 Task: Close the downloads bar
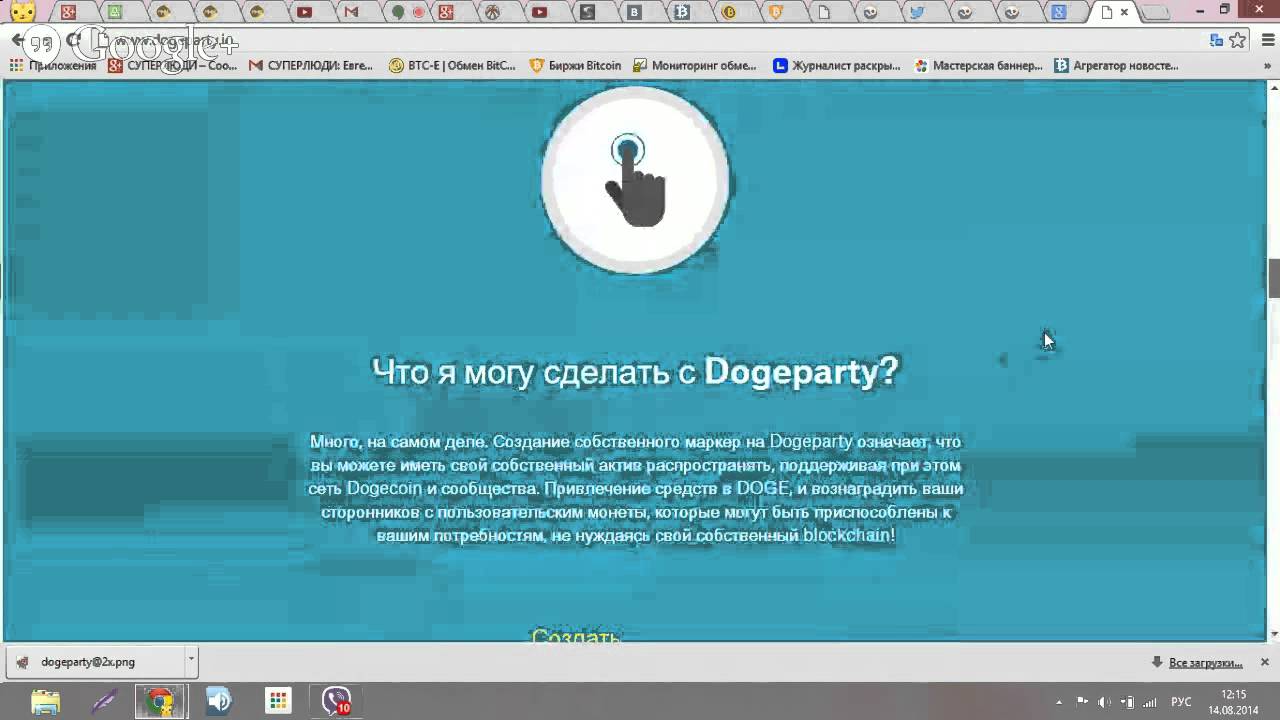(x=1264, y=662)
